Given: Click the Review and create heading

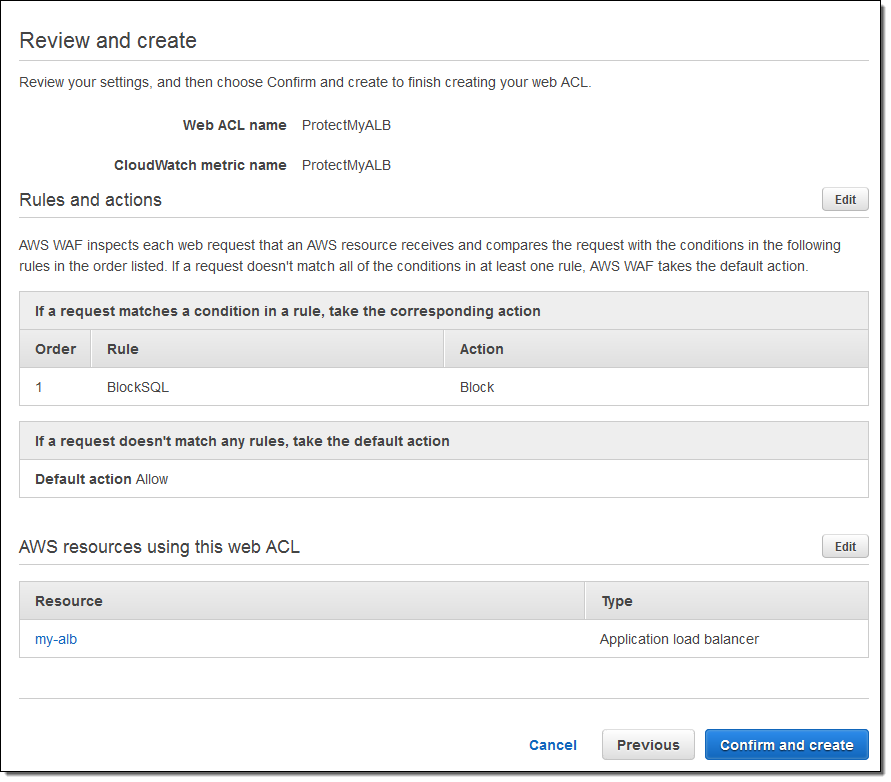Looking at the screenshot, I should click(x=108, y=41).
